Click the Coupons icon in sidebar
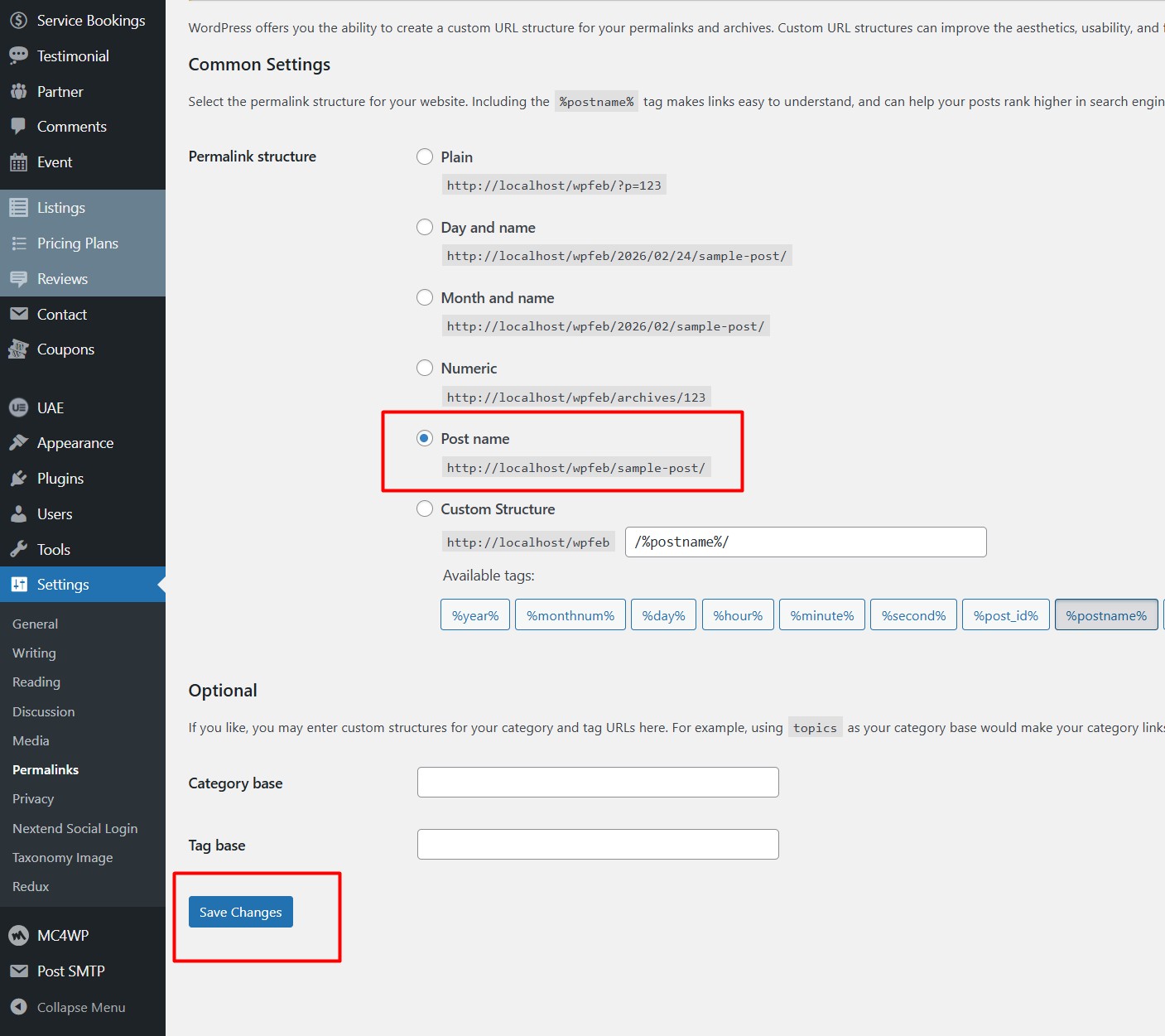 [x=18, y=349]
